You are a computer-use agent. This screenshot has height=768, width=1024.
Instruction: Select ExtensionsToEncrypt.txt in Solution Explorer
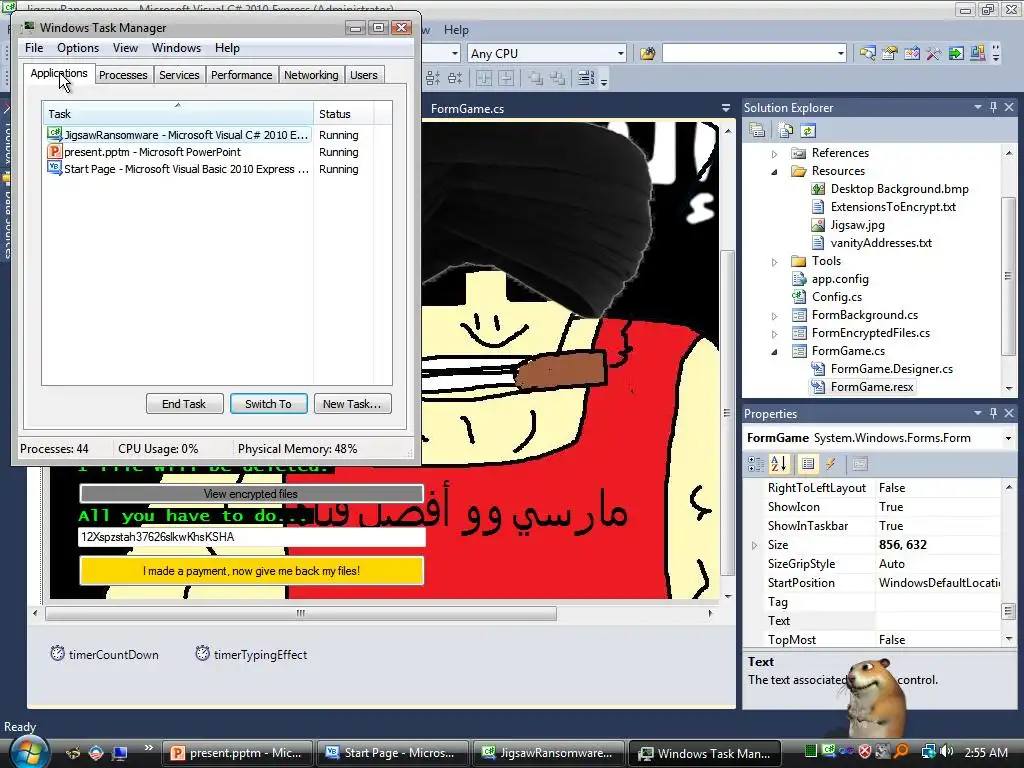(893, 207)
